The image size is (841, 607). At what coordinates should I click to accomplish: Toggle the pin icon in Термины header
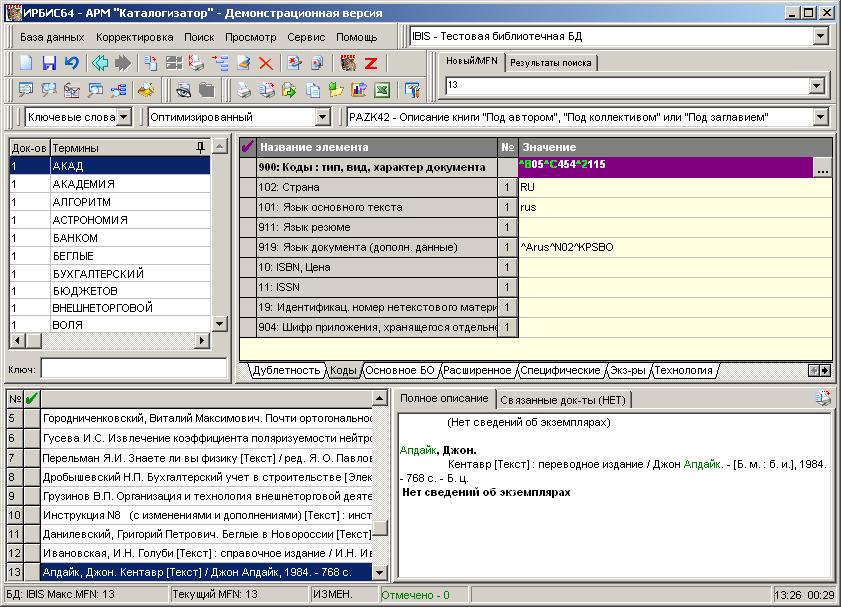[201, 147]
